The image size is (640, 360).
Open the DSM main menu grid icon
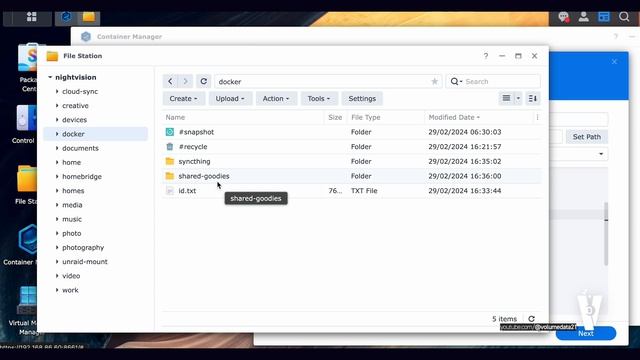click(31, 17)
